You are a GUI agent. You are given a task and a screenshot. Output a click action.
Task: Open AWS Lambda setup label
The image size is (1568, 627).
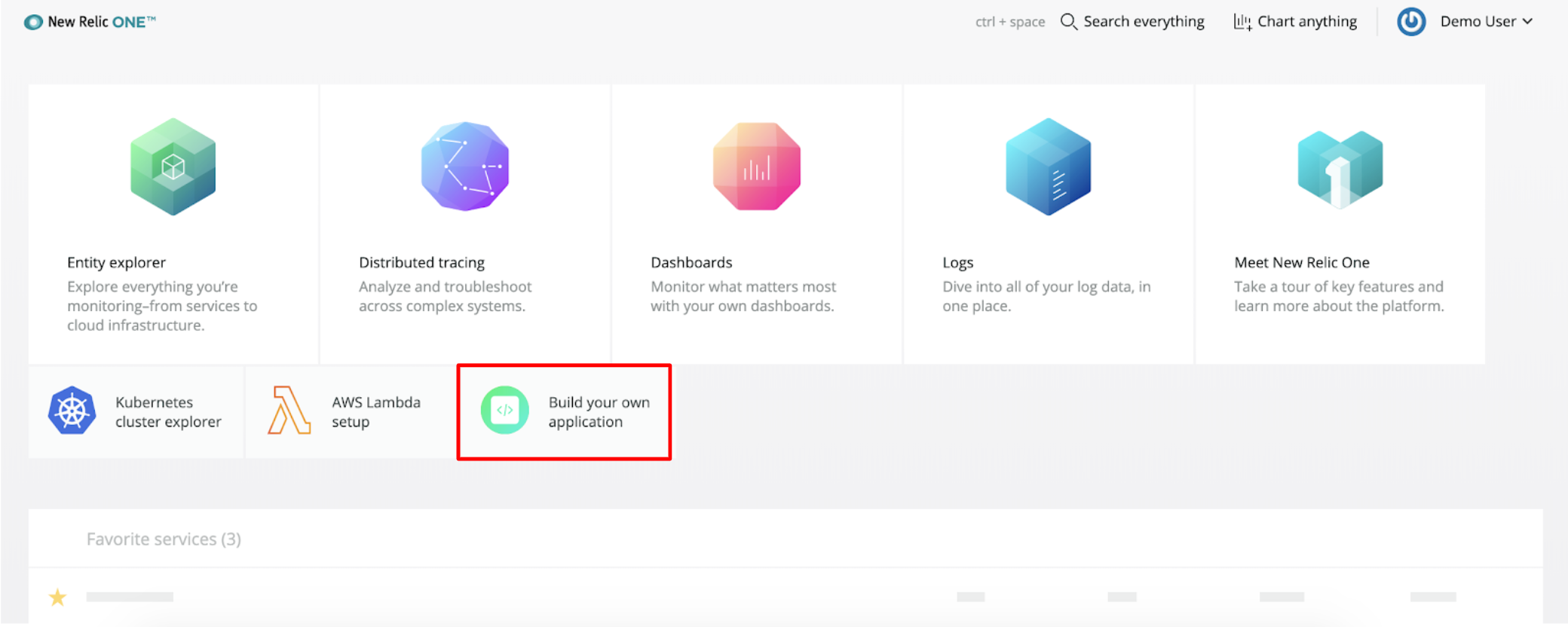tap(376, 412)
